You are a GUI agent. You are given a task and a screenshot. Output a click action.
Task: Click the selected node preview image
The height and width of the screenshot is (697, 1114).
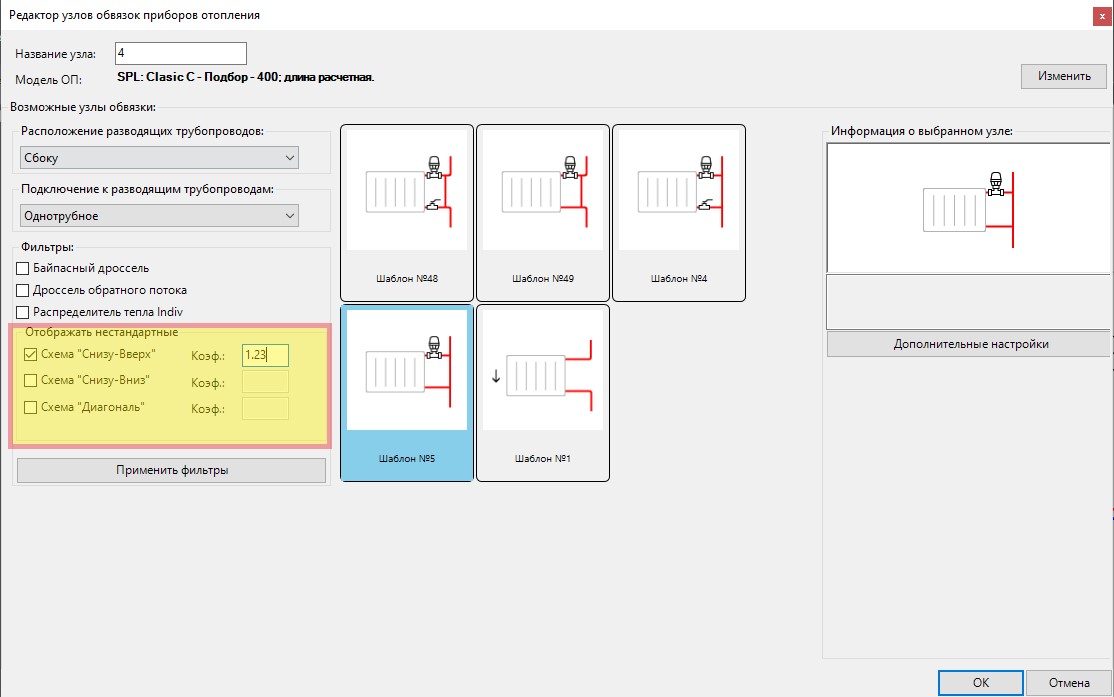[x=968, y=208]
